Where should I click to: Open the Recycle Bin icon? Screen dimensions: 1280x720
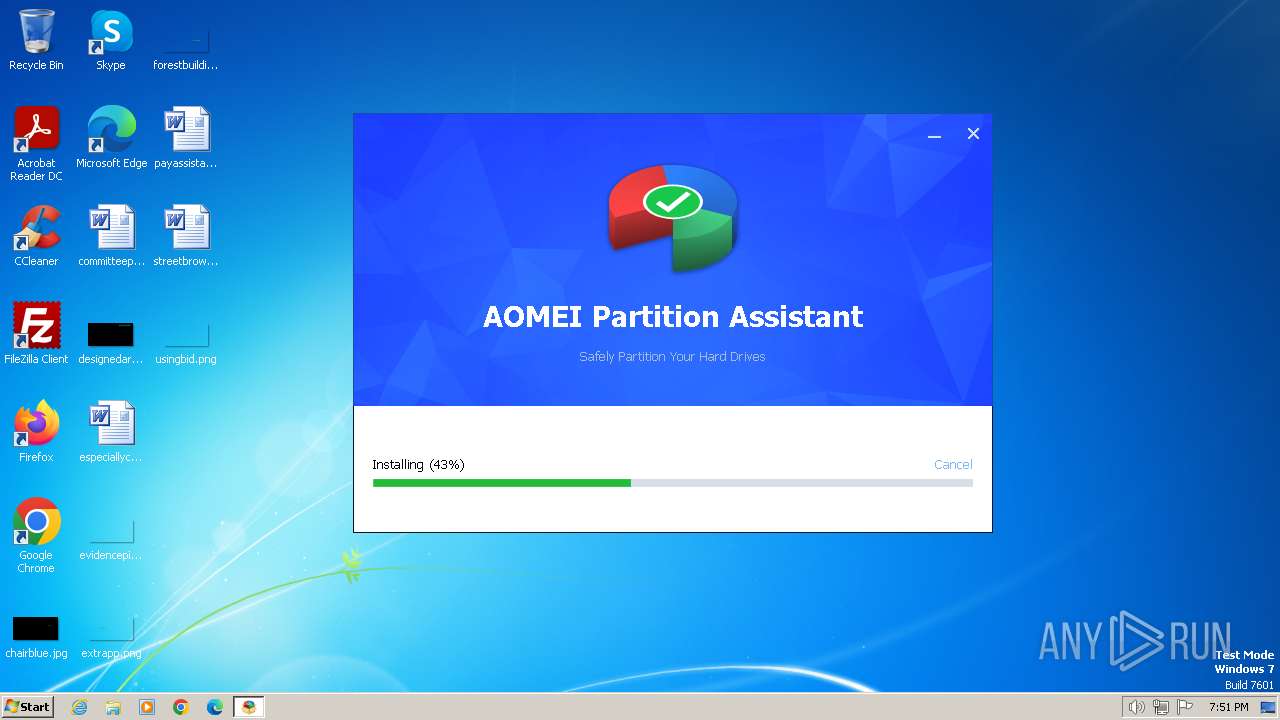pos(36,40)
